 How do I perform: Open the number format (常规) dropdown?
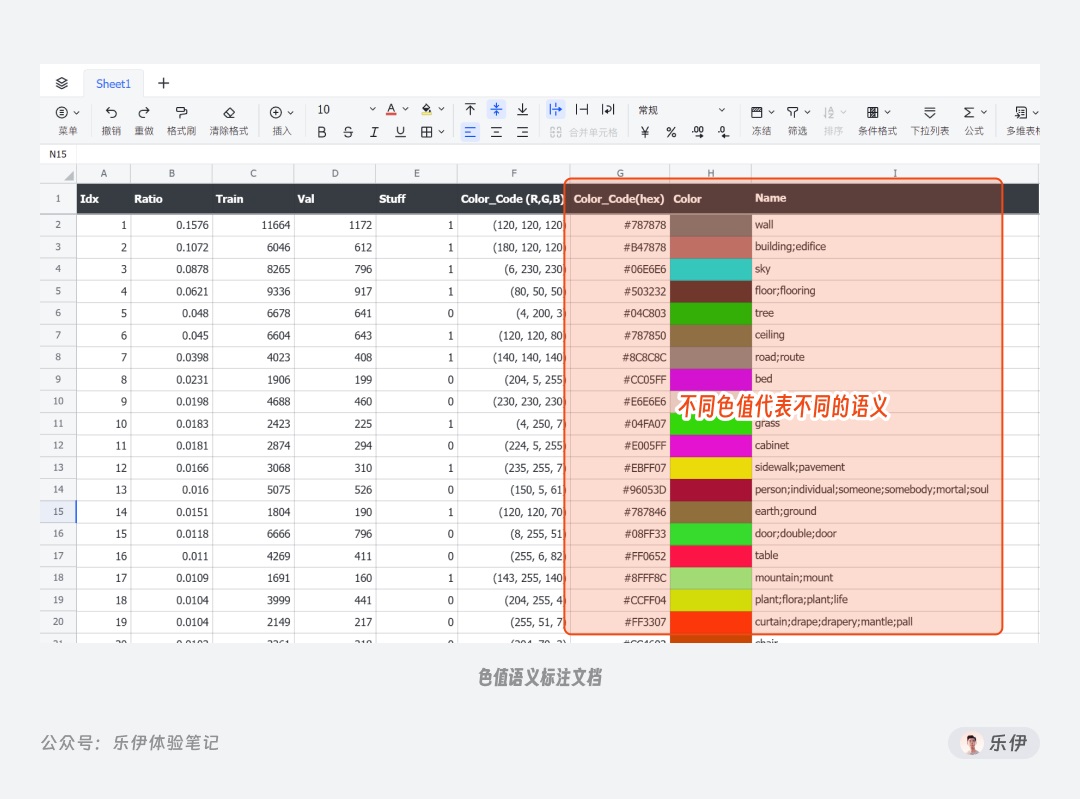pyautogui.click(x=680, y=110)
